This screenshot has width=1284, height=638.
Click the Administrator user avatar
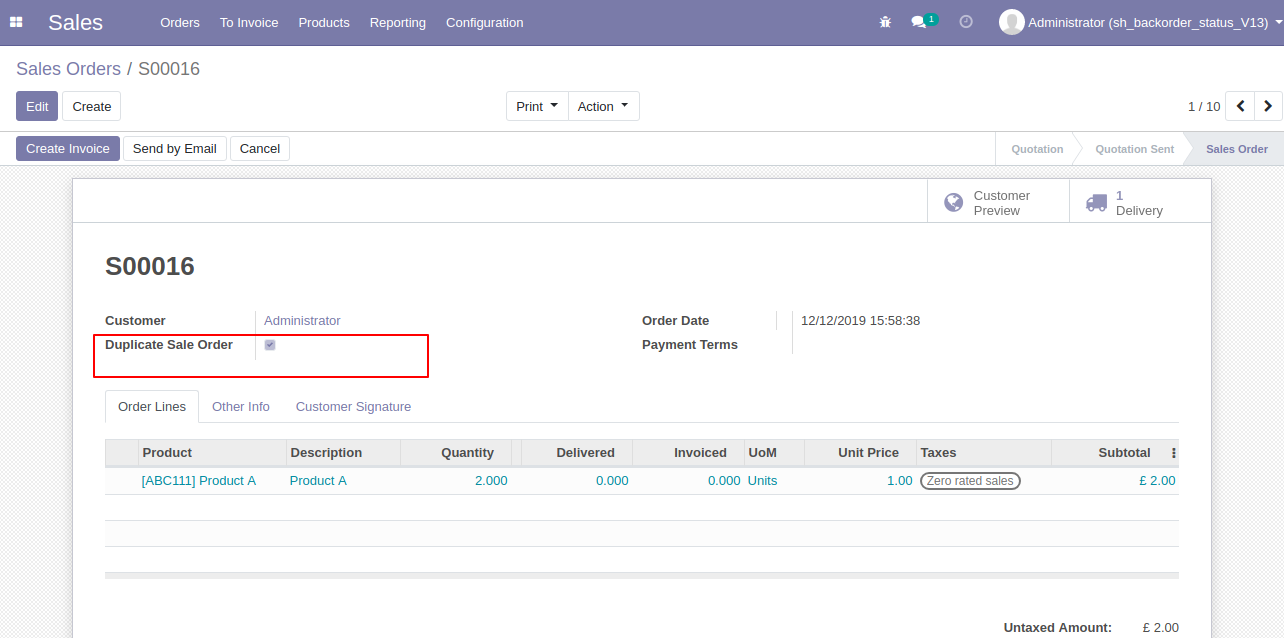pos(1011,22)
